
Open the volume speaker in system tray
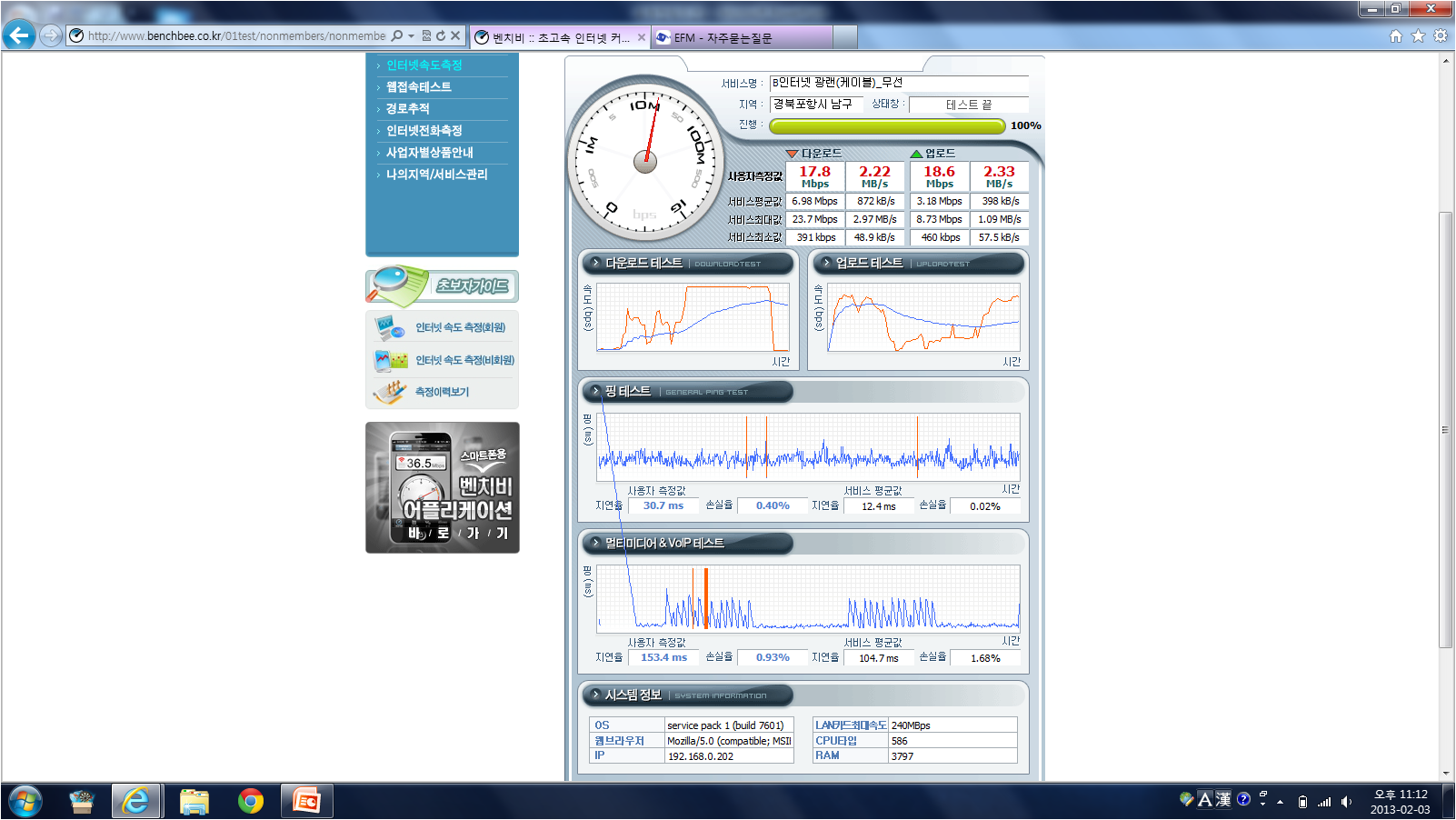tap(1346, 802)
